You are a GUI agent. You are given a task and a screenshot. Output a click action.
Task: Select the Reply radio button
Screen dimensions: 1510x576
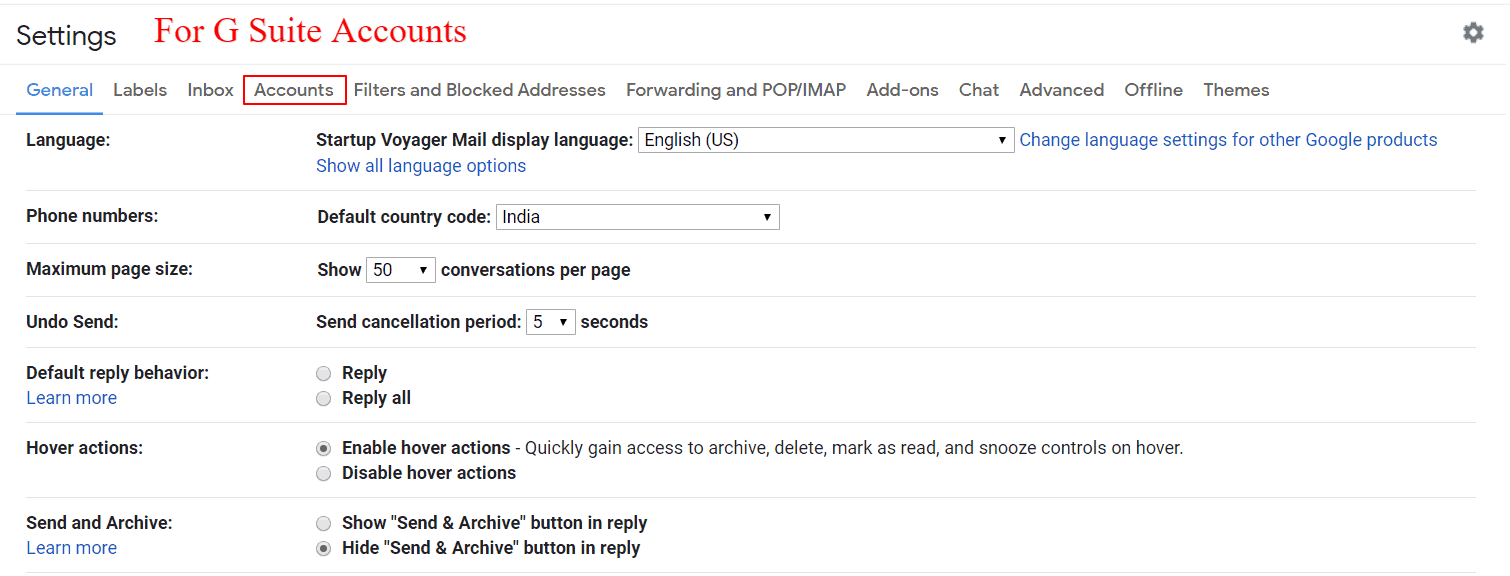[x=324, y=373]
